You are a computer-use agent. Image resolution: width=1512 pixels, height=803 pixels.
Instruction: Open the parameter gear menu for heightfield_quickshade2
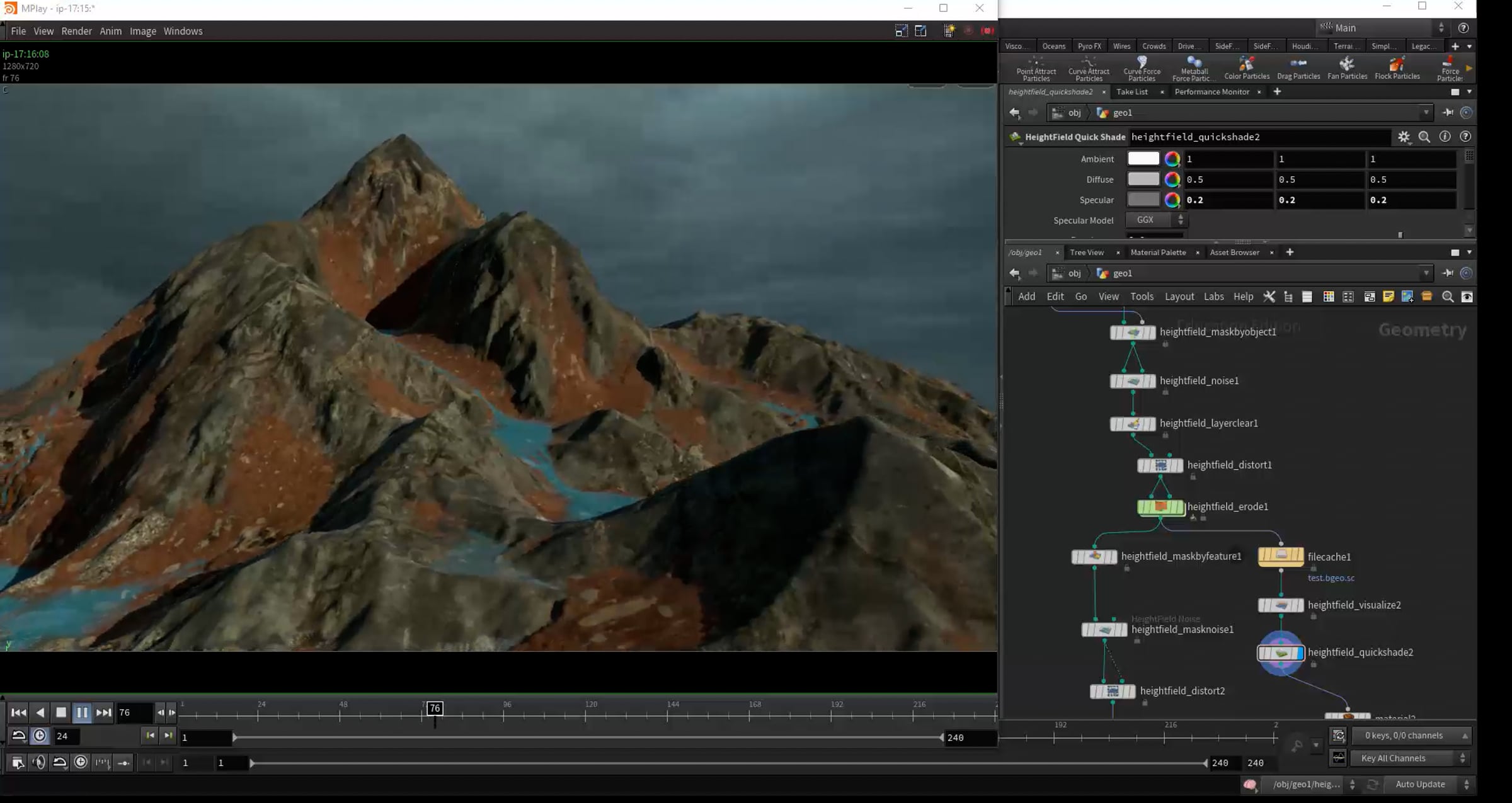1404,137
